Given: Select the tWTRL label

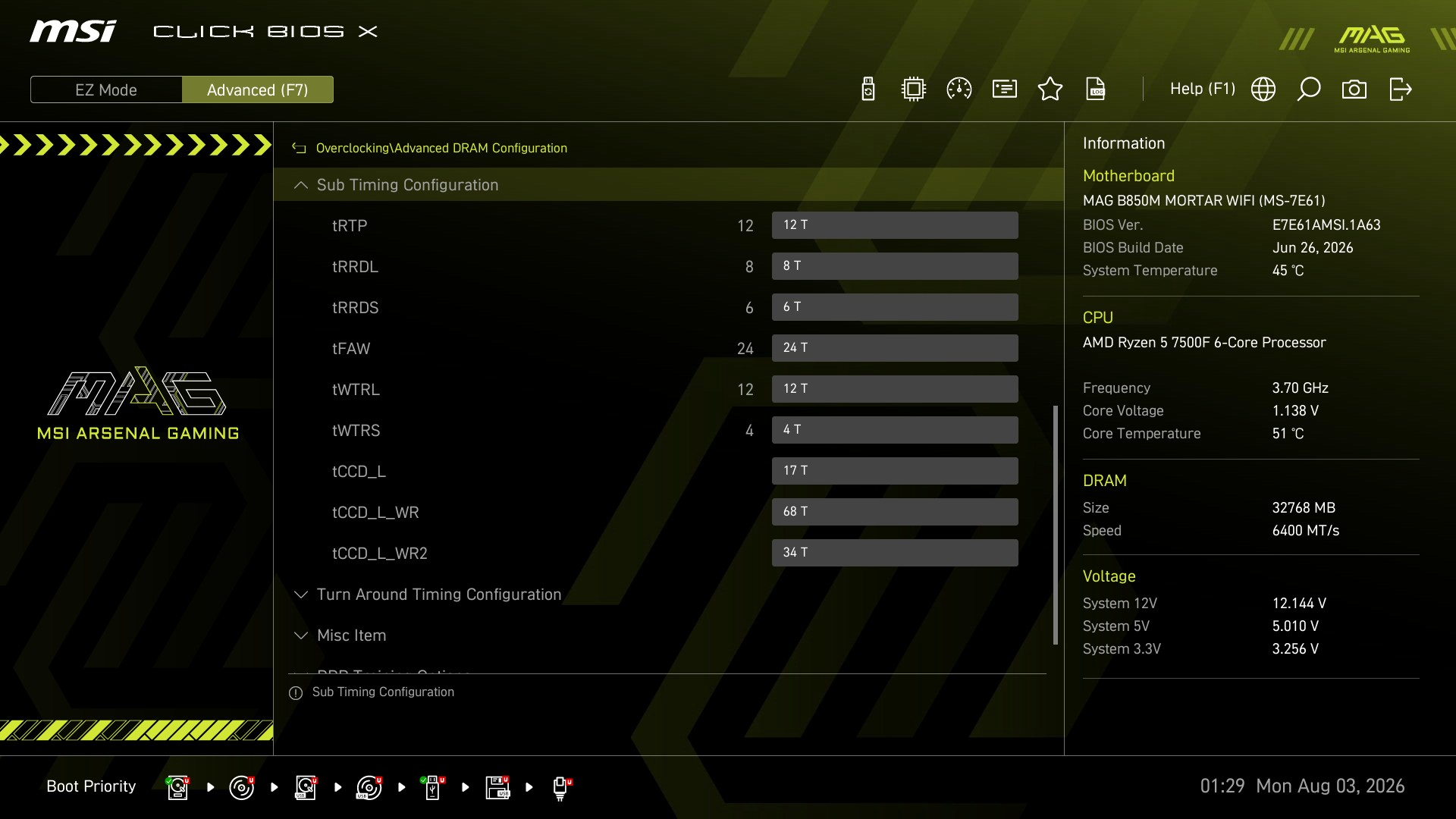Looking at the screenshot, I should pos(356,390).
